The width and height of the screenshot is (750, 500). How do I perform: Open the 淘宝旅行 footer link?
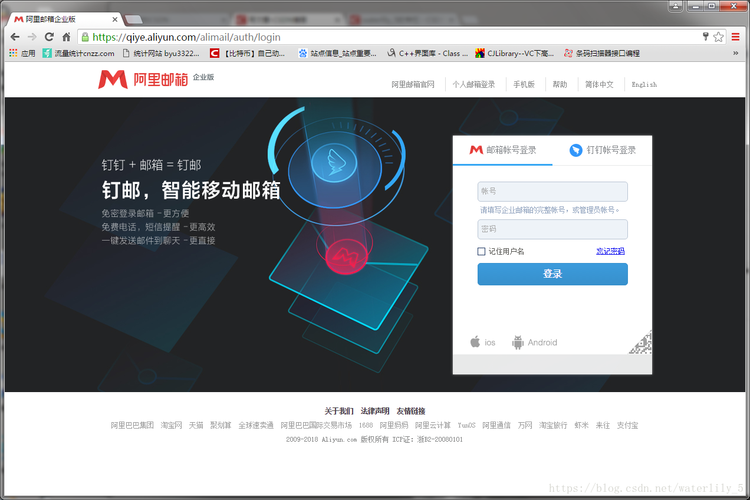[x=553, y=425]
